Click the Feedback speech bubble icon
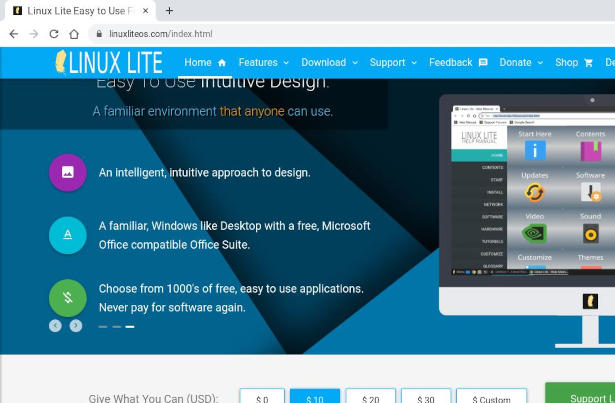The image size is (615, 403). (x=483, y=63)
